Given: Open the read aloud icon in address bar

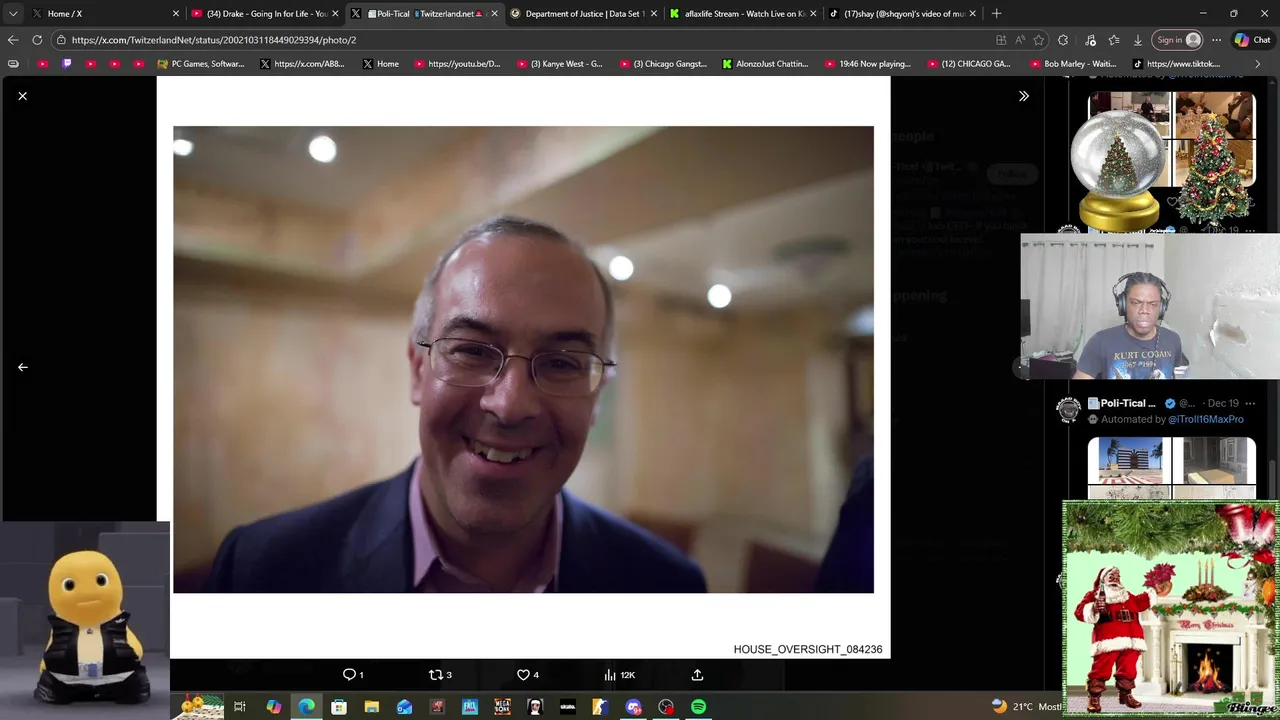Looking at the screenshot, I should tap(1020, 40).
